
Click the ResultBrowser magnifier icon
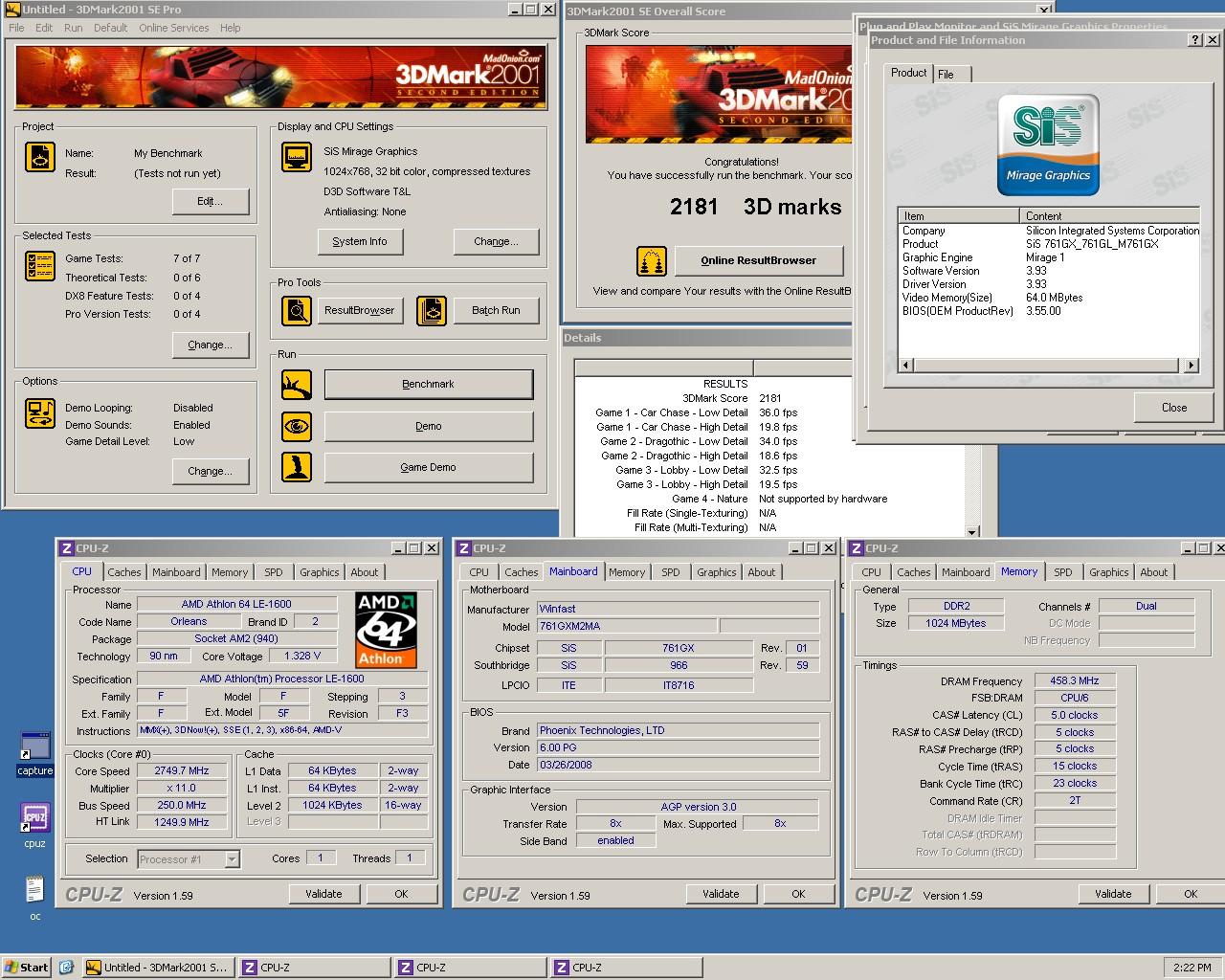(297, 310)
